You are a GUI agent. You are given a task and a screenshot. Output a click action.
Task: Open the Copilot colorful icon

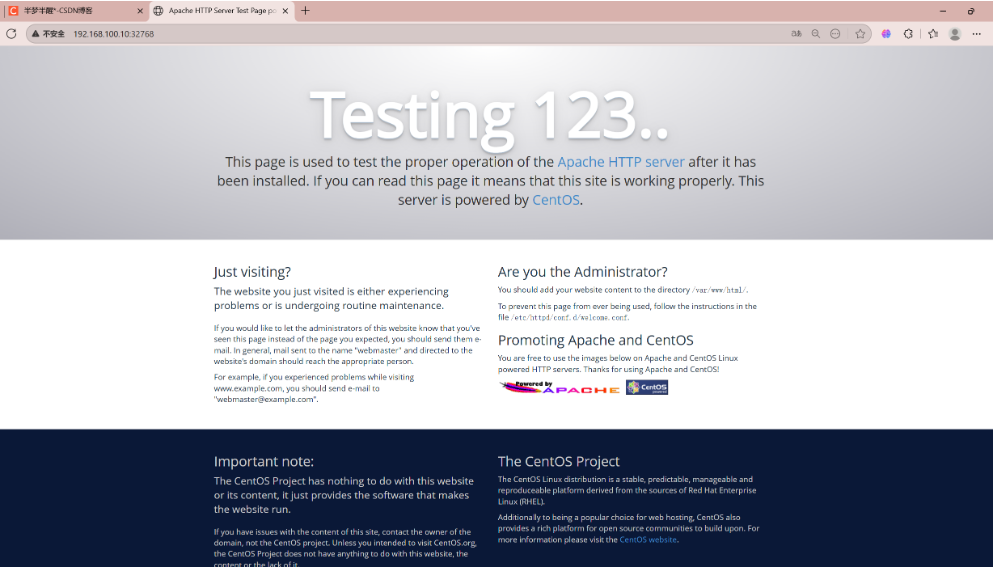click(886, 34)
